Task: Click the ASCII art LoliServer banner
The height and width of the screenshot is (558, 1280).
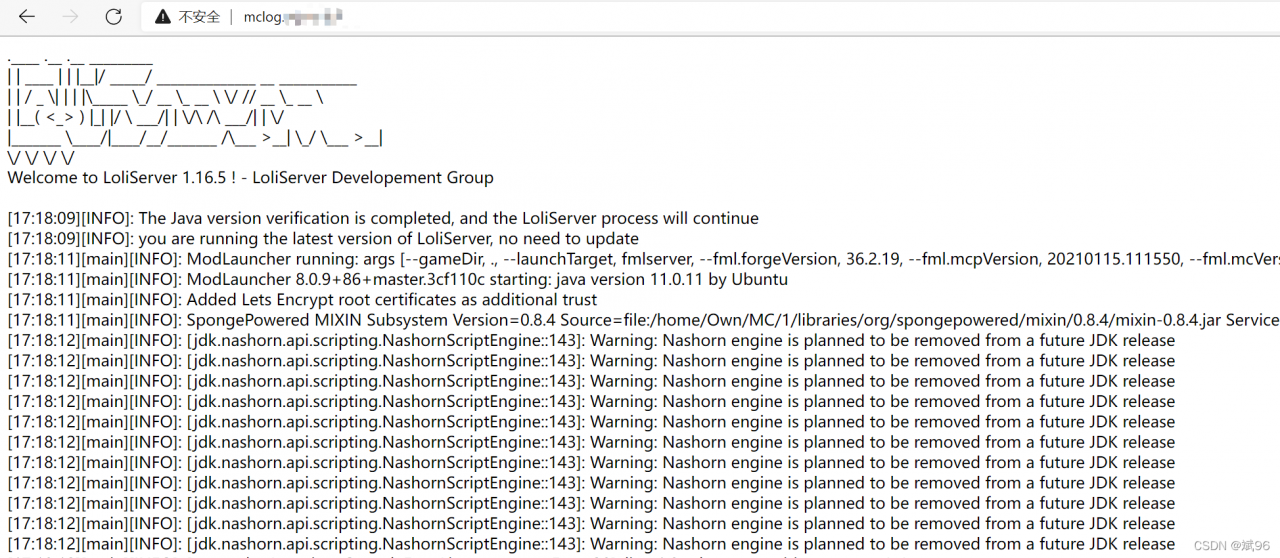Action: [195, 107]
